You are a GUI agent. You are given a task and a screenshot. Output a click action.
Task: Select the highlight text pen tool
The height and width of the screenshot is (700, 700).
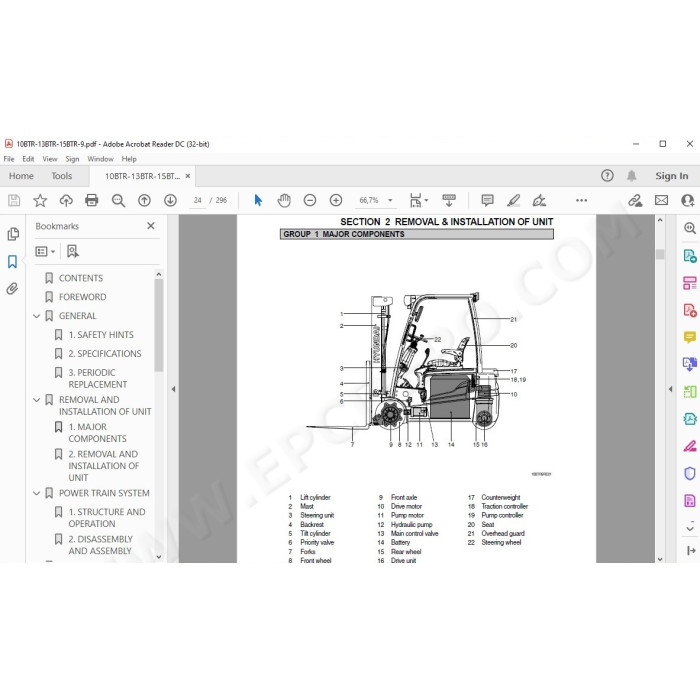(x=513, y=200)
